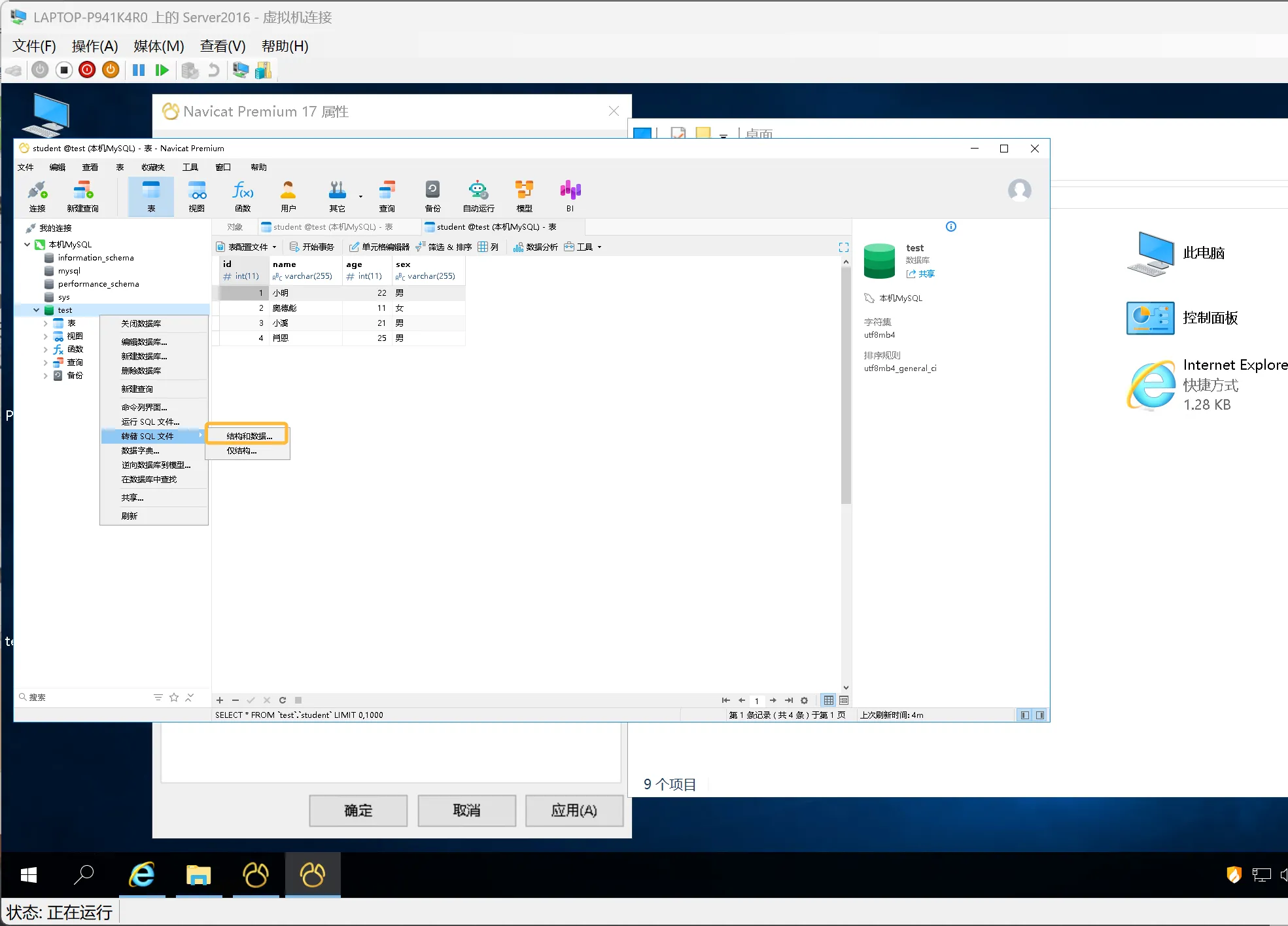Image resolution: width=1288 pixels, height=926 pixels.
Task: Open the 工具 dropdown in the table toolbar
Action: (x=582, y=247)
